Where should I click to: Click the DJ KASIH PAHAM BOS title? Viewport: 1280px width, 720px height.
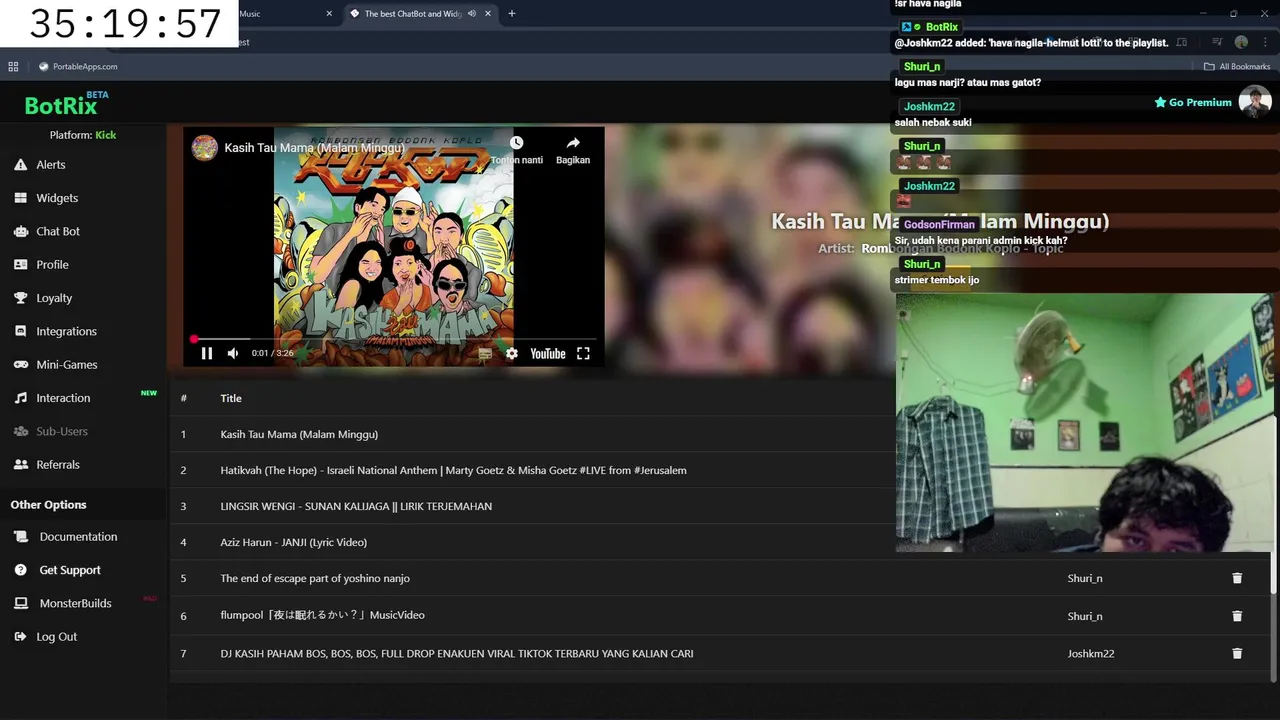coord(457,653)
